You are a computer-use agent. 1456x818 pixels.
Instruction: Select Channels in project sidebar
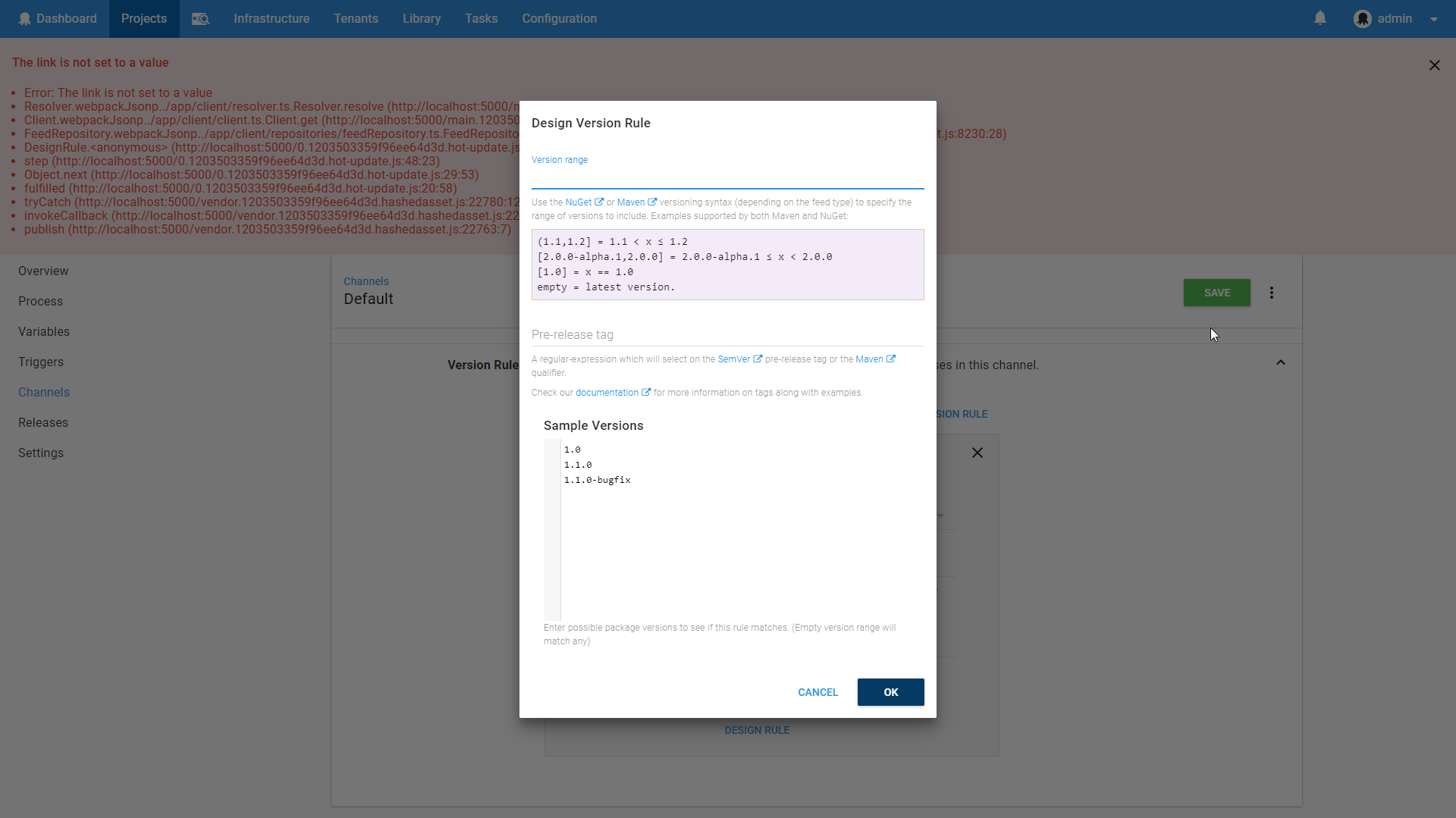pyautogui.click(x=44, y=393)
